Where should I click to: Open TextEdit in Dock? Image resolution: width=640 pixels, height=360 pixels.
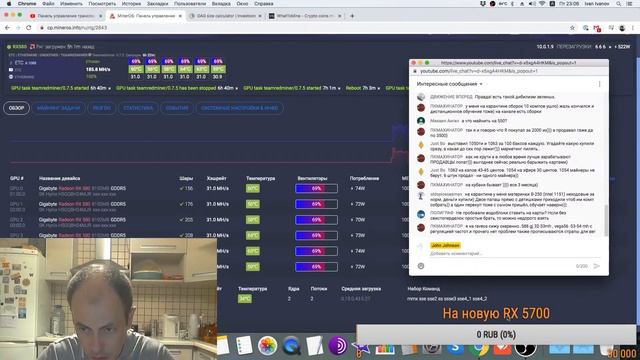[x=314, y=346]
